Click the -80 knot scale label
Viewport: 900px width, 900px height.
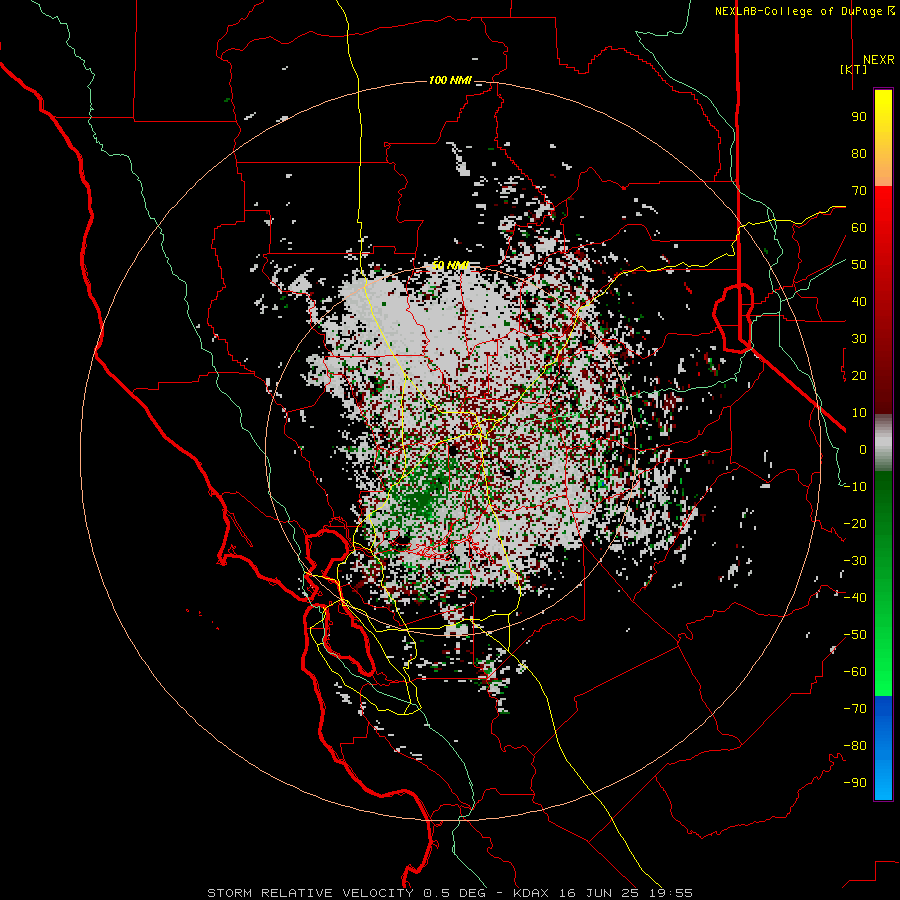point(855,746)
